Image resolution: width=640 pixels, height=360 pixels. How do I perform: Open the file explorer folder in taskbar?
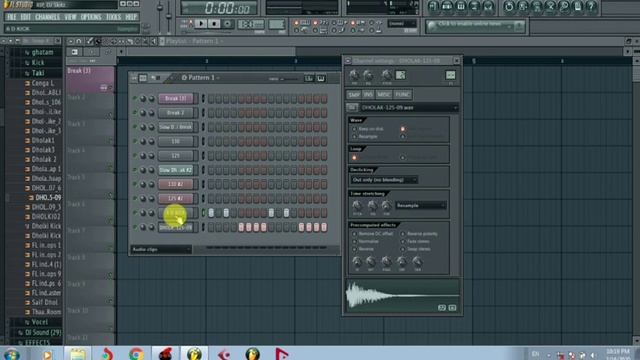77,354
